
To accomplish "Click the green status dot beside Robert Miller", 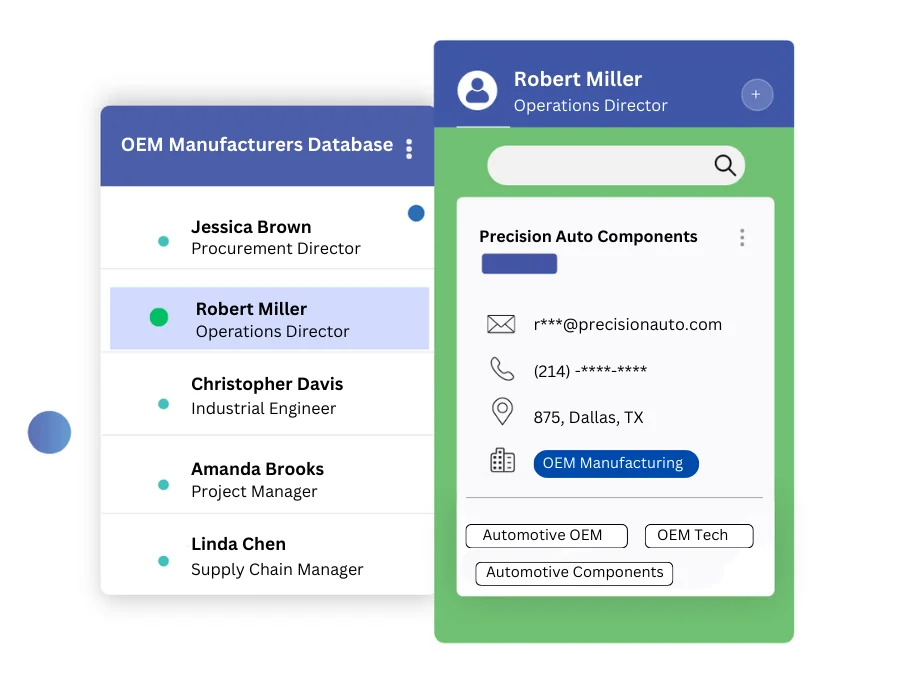I will 159,317.
